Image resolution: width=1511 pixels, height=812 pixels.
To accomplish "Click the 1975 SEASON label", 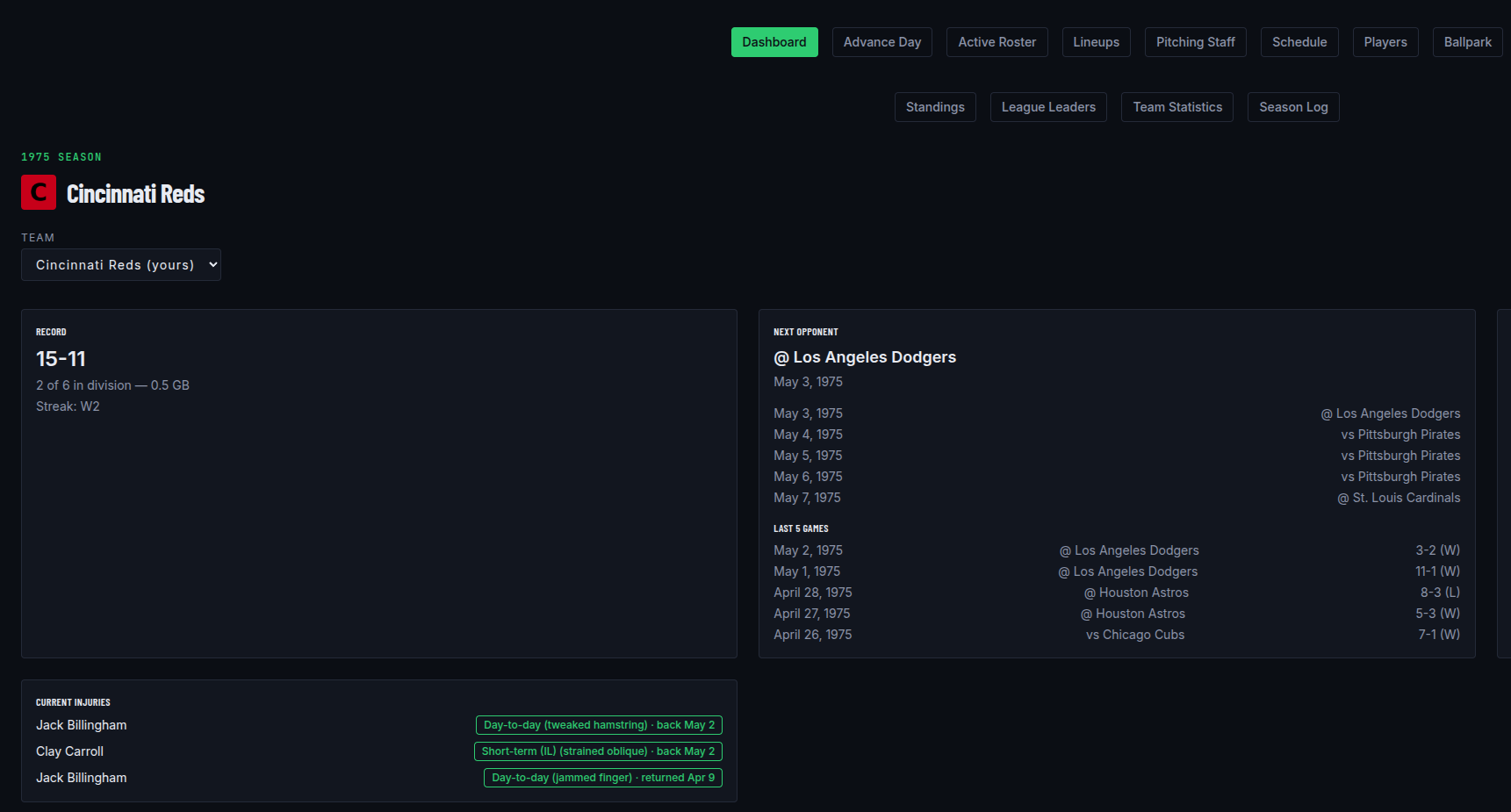I will [61, 157].
